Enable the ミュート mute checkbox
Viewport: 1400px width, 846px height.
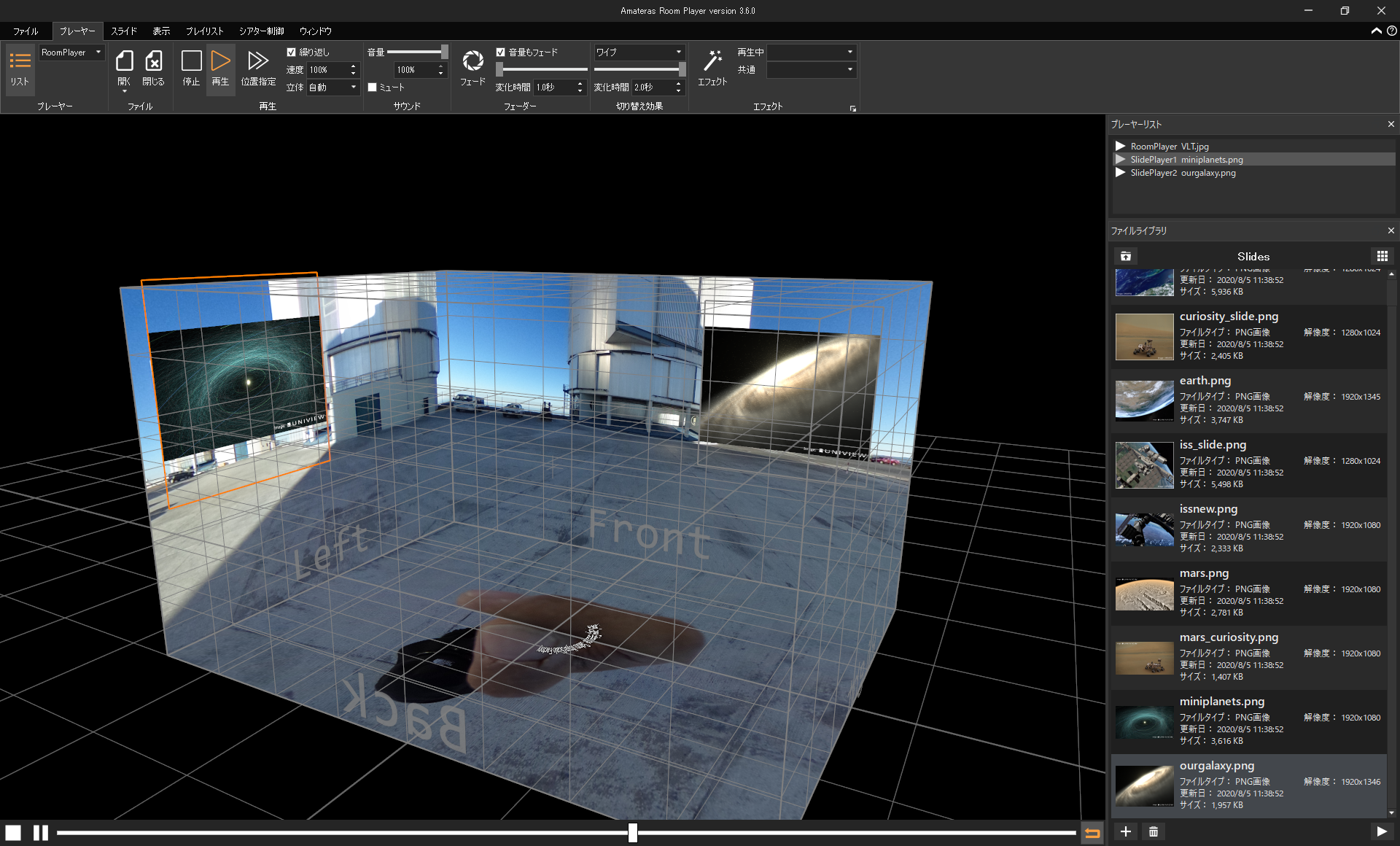point(372,87)
